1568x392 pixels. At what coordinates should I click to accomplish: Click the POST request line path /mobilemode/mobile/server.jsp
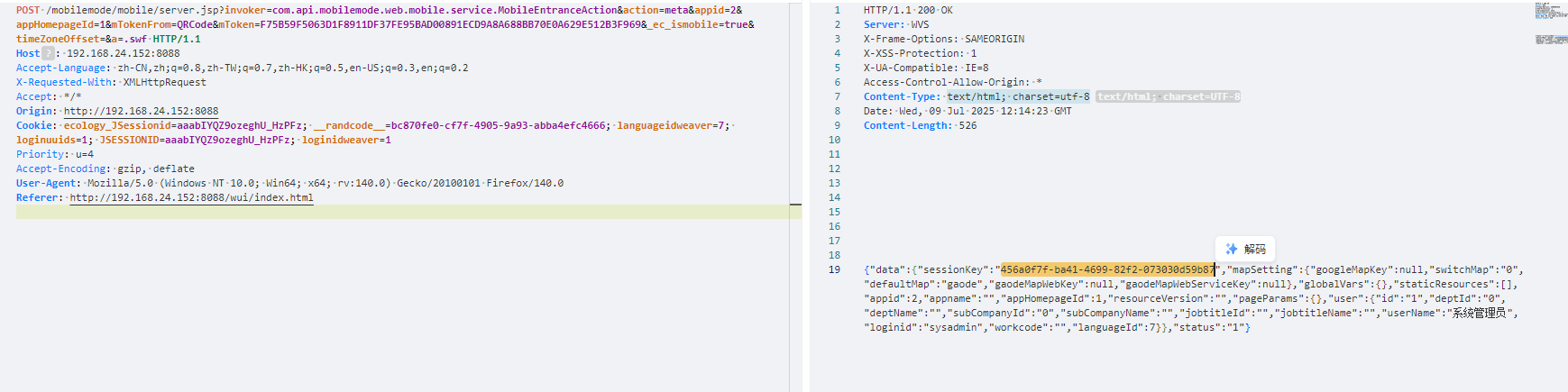(133, 10)
